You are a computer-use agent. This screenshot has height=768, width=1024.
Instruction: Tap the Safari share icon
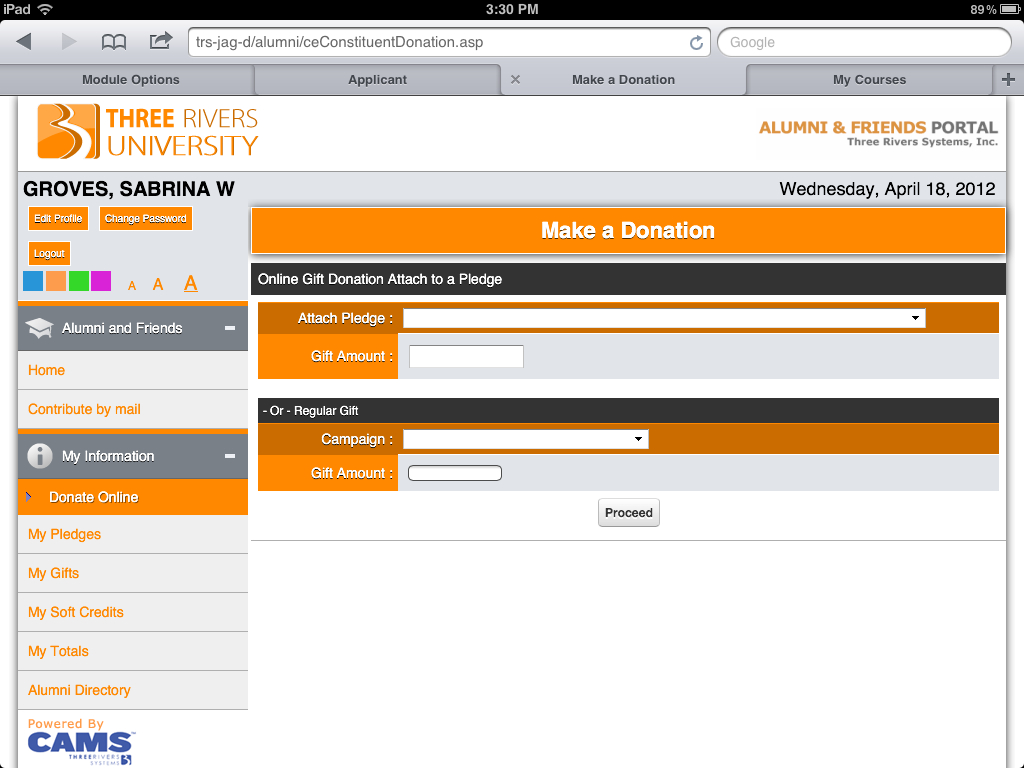coord(160,42)
